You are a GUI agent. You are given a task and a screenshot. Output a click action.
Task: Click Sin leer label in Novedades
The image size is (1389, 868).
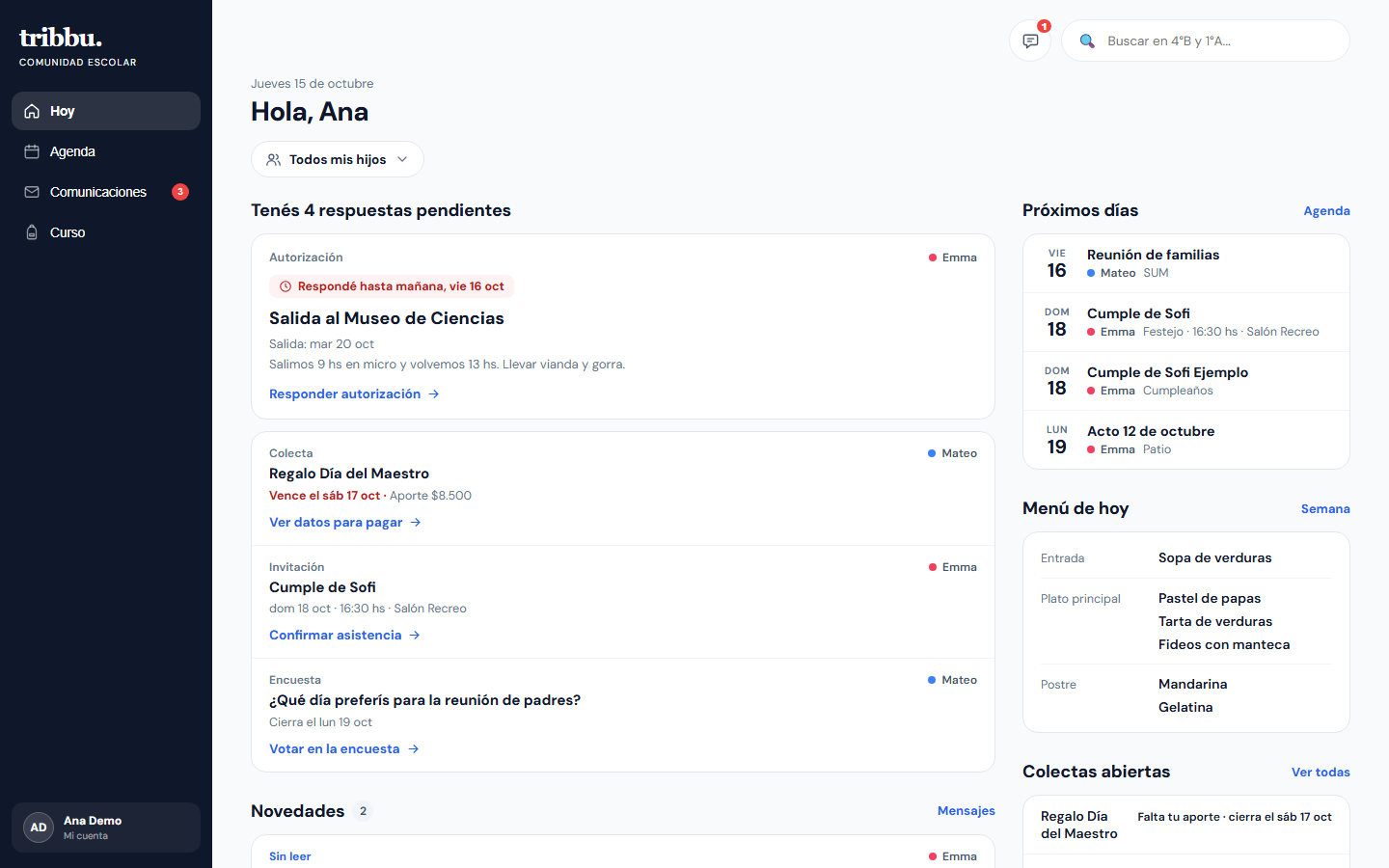(289, 856)
